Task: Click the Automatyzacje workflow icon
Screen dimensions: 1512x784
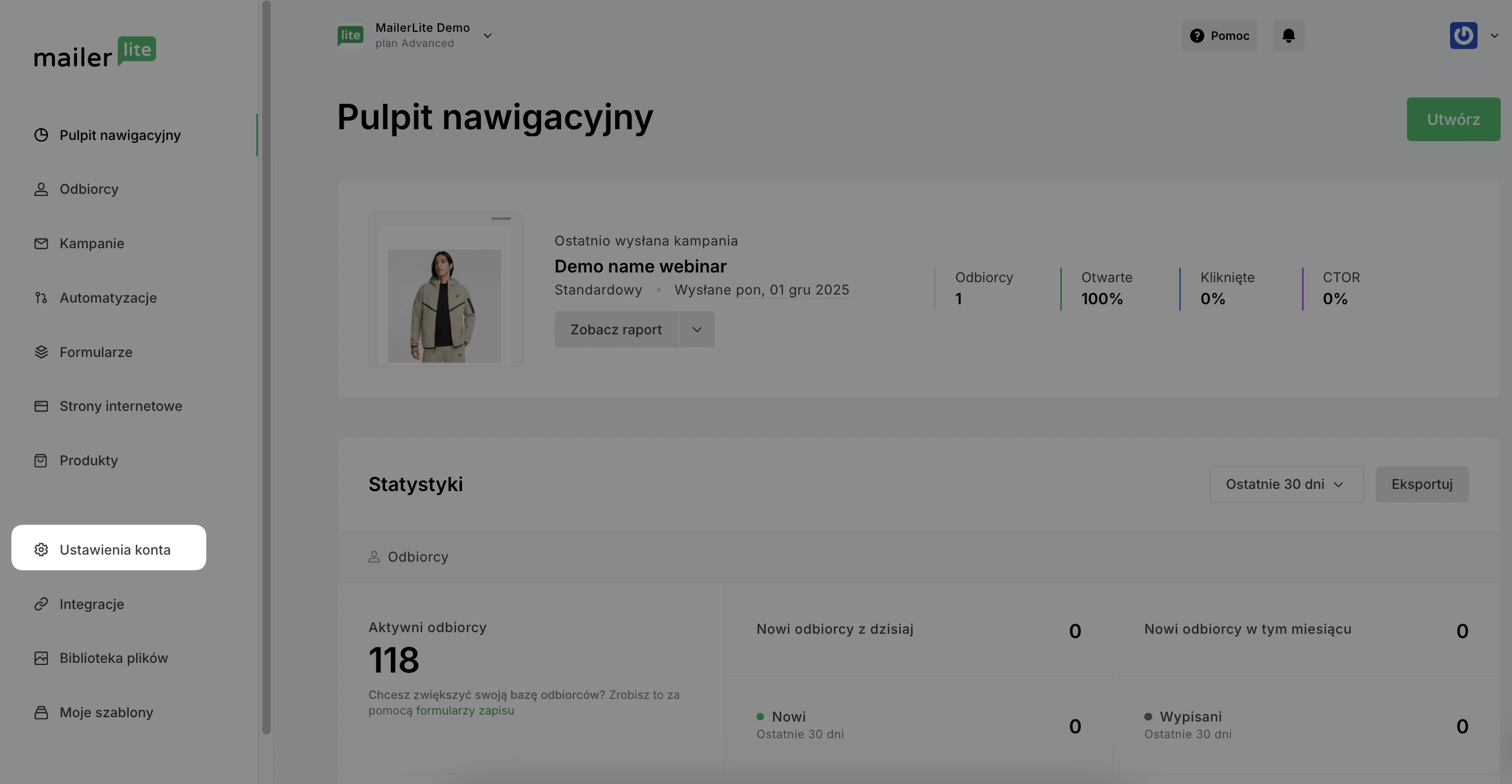Action: [41, 298]
